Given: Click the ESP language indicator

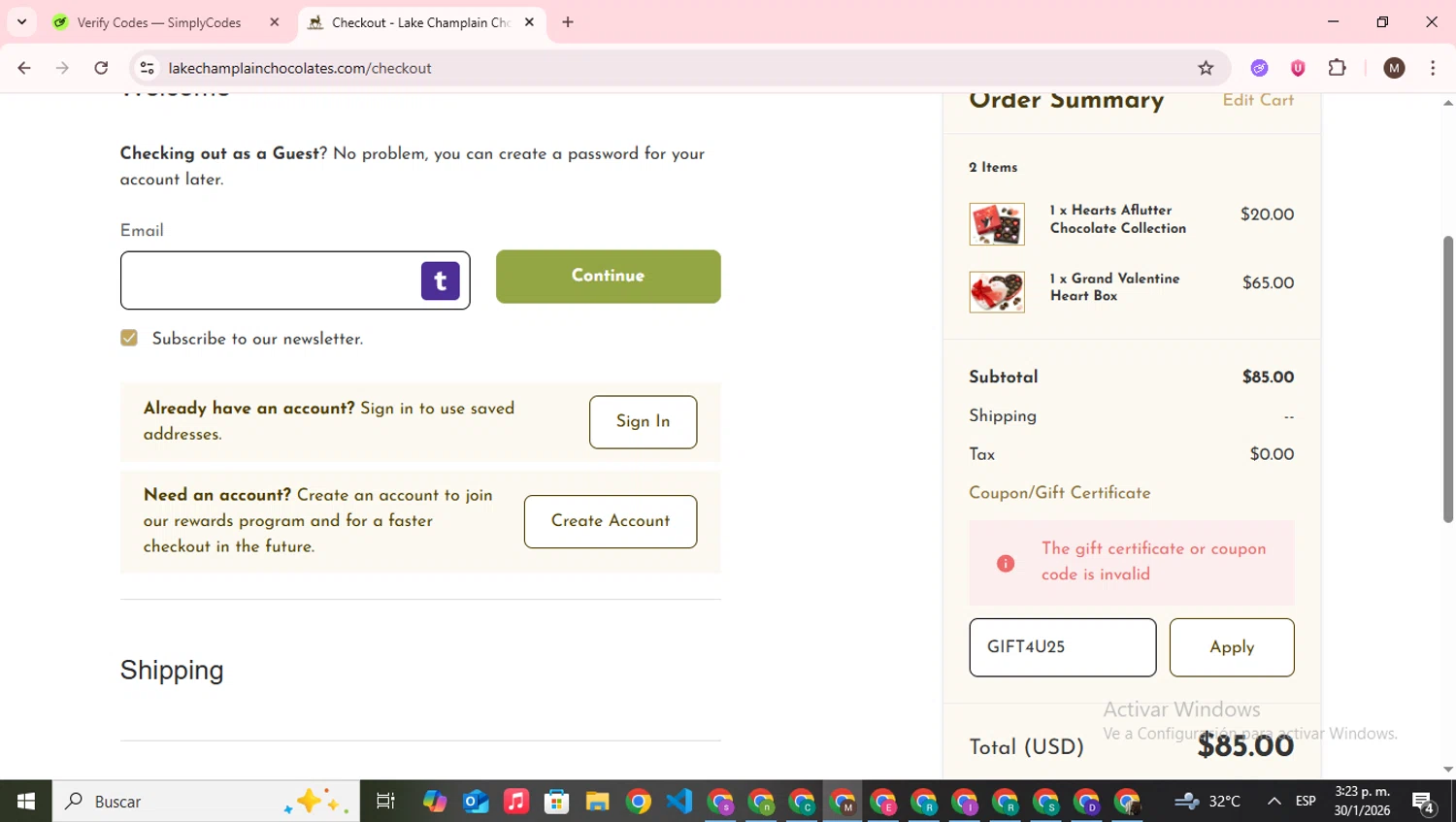Looking at the screenshot, I should pyautogui.click(x=1306, y=802).
